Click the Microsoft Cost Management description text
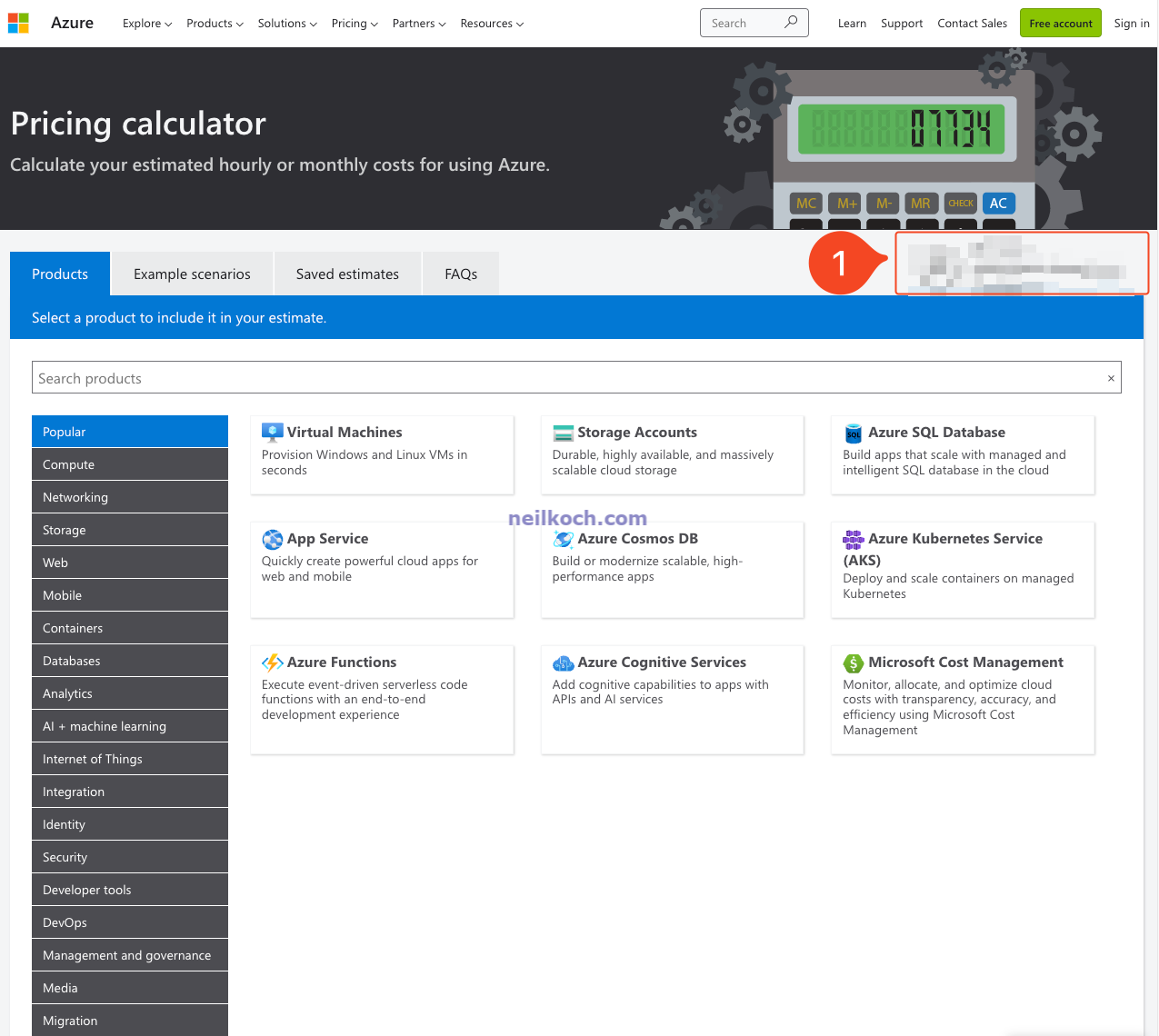This screenshot has height=1036, width=1159. pos(949,707)
